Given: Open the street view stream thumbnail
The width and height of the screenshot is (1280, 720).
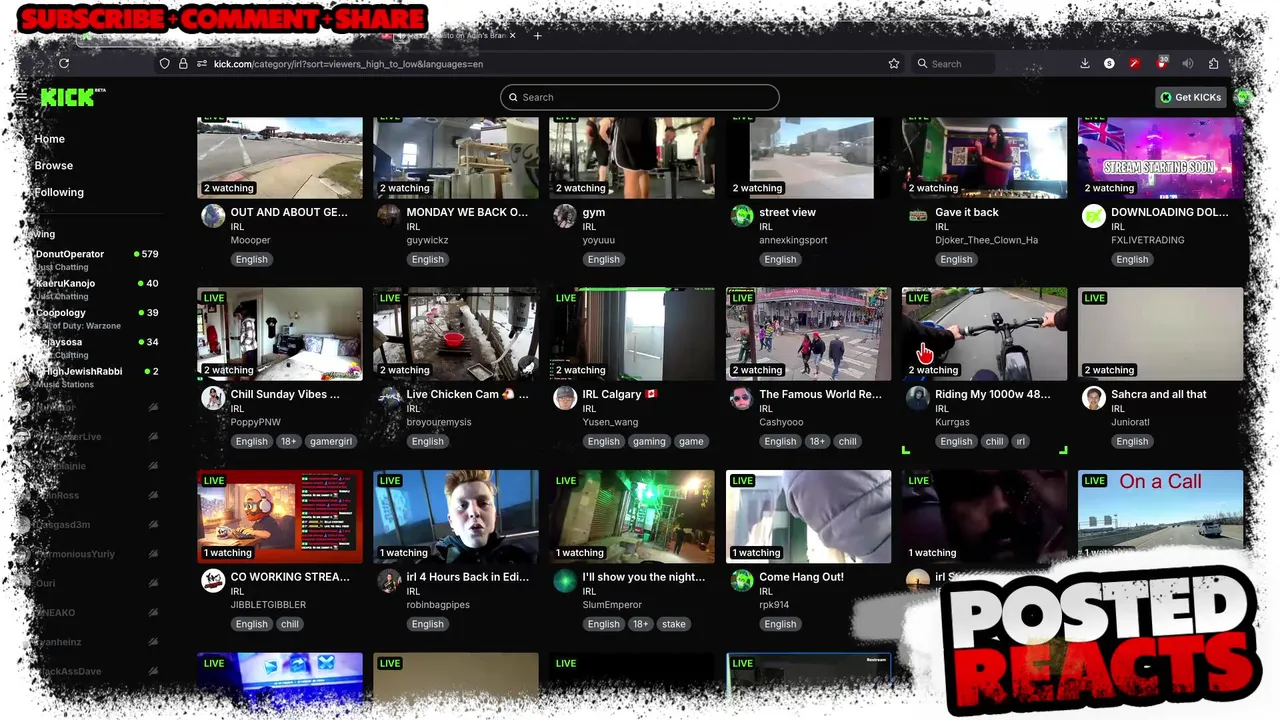Looking at the screenshot, I should click(808, 158).
